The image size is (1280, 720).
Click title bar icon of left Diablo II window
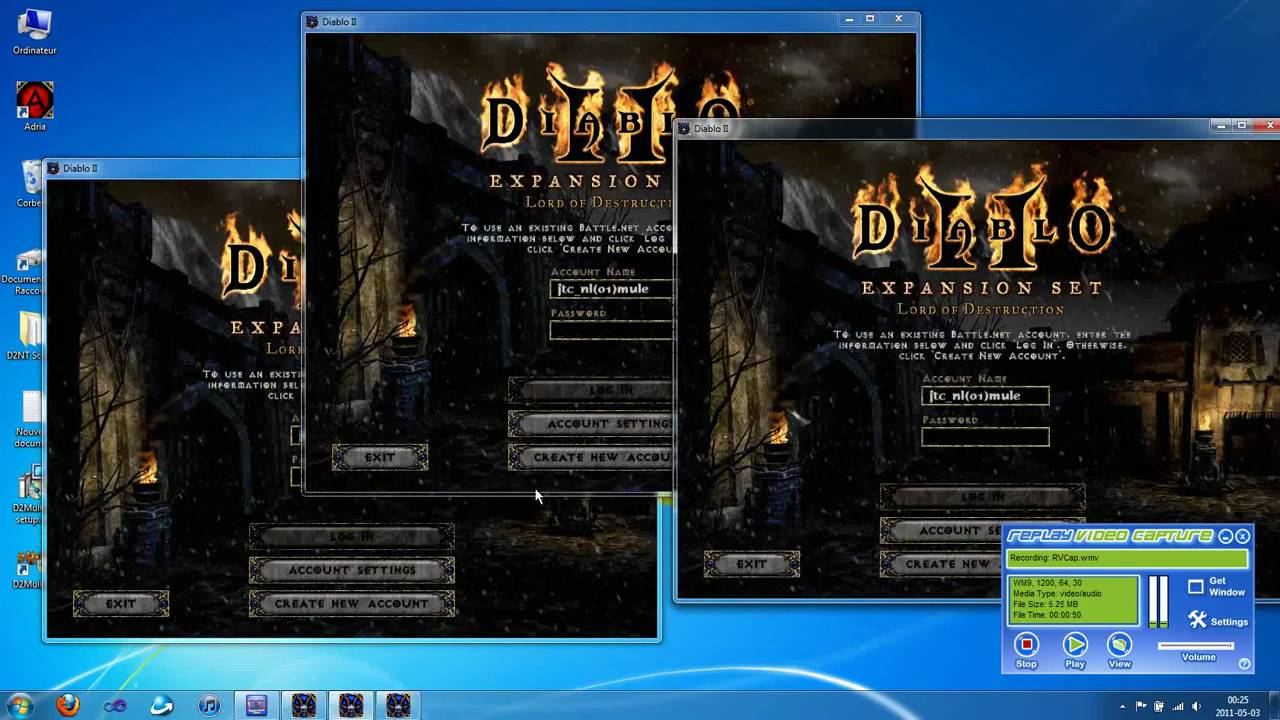click(54, 168)
